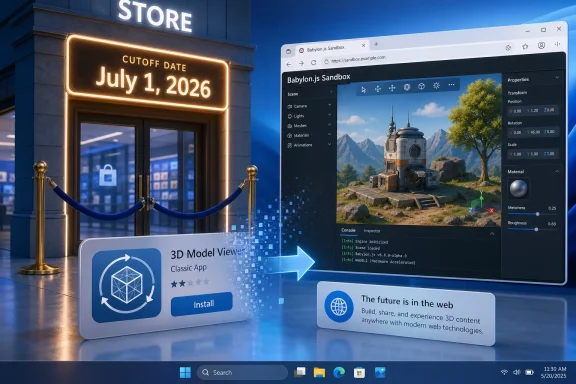Expand the Lights node chevron
Screen dimensions: 576x384
(330, 115)
